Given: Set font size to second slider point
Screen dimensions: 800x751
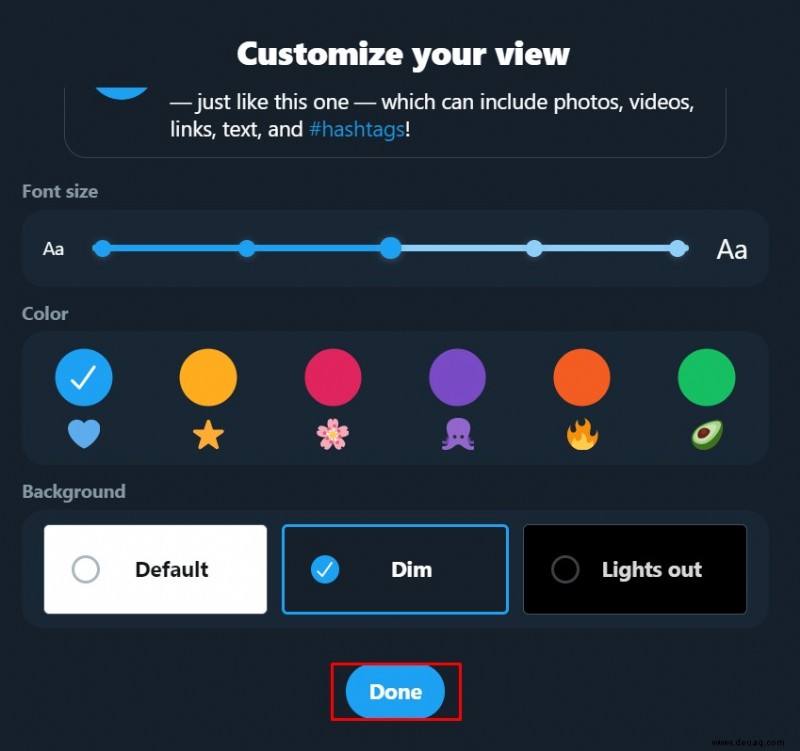Looking at the screenshot, I should pyautogui.click(x=246, y=248).
